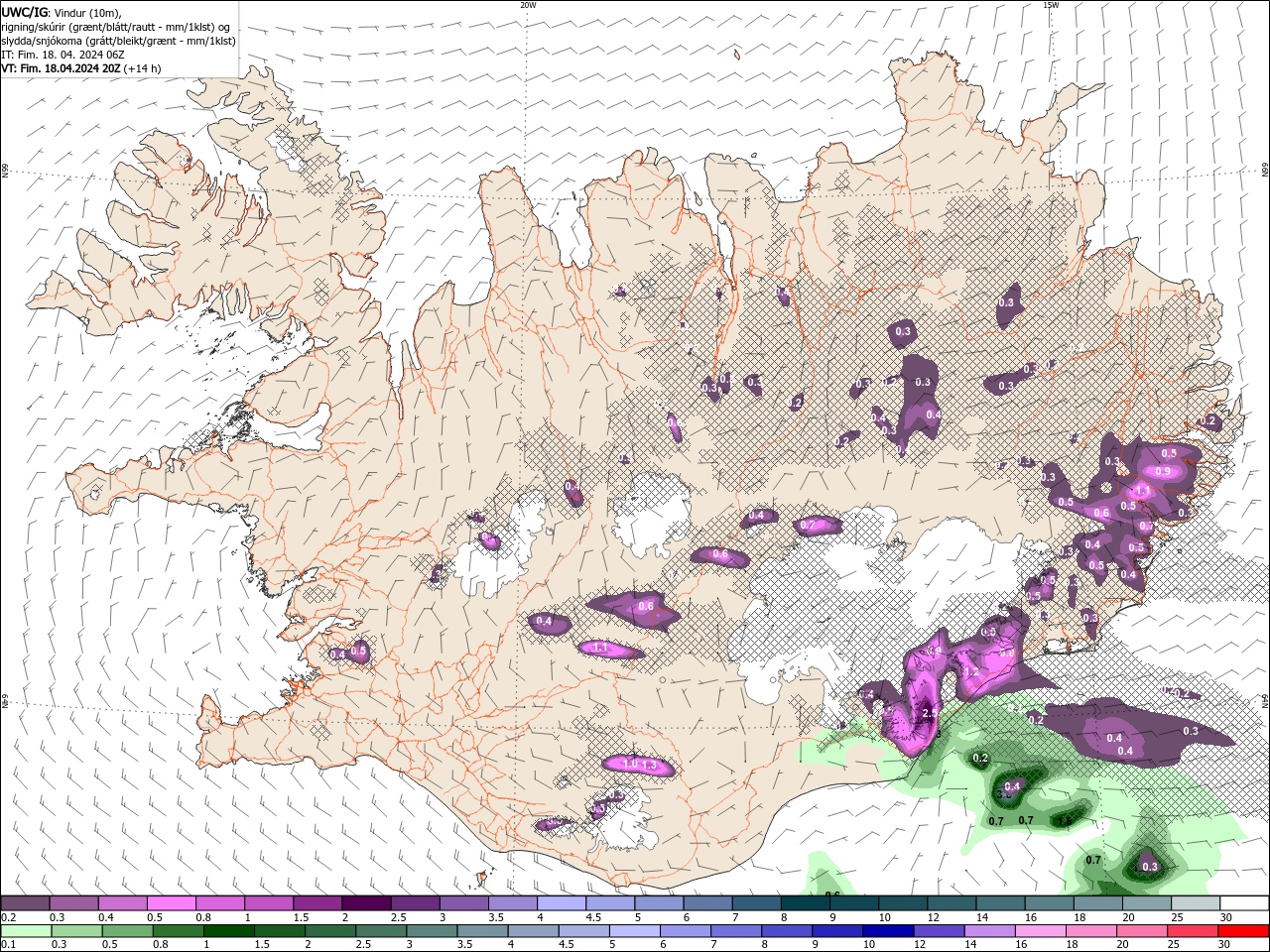Viewport: 1270px width, 952px height.
Task: Click deep navy 10 swatch in lower scale
Action: (x=889, y=931)
